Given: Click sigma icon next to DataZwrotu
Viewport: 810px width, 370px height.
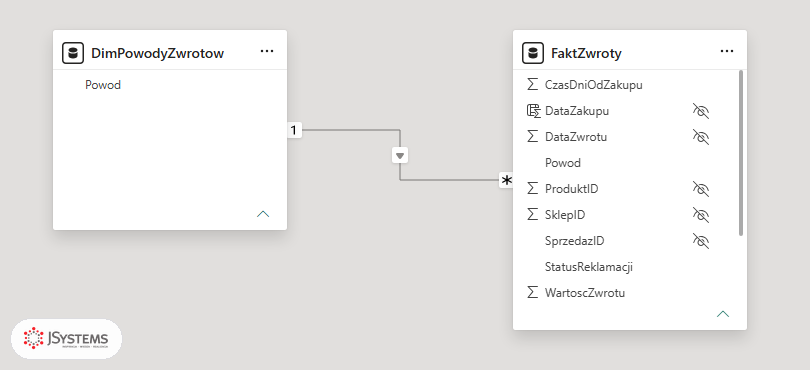Looking at the screenshot, I should point(532,136).
